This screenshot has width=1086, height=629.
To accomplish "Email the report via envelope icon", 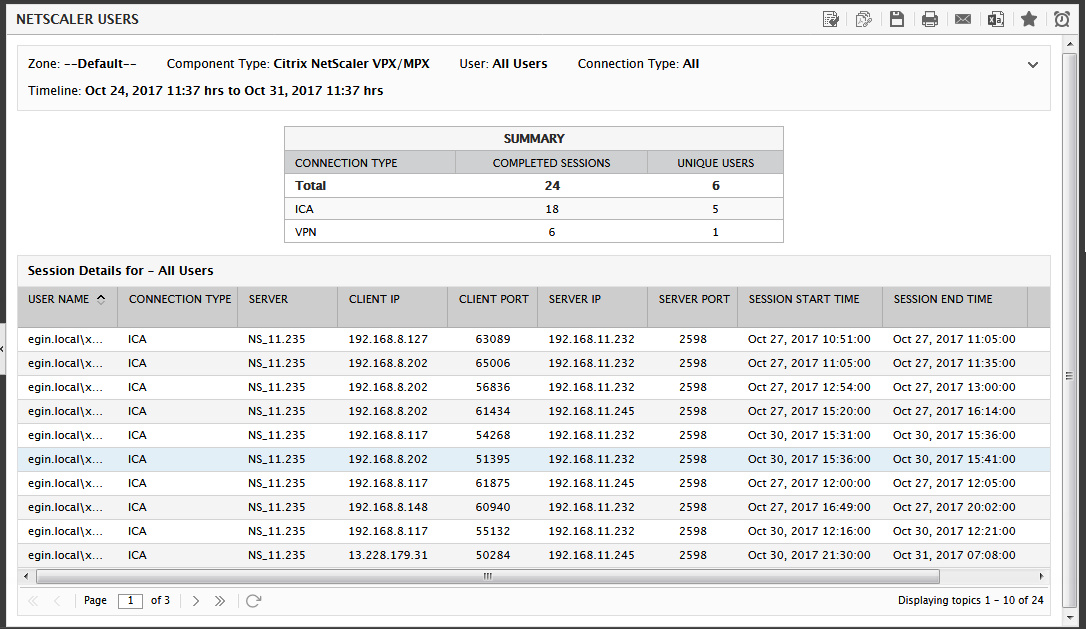I will coord(963,19).
